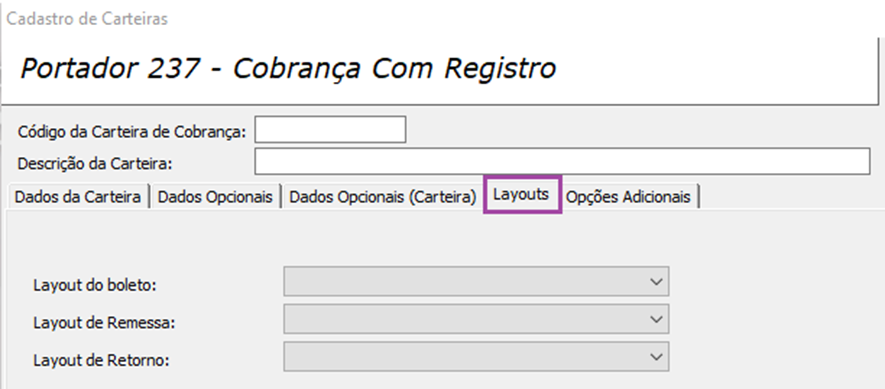Click the Código da Carteira de Cobrança field
Viewport: 885px width, 389px height.
click(x=330, y=129)
